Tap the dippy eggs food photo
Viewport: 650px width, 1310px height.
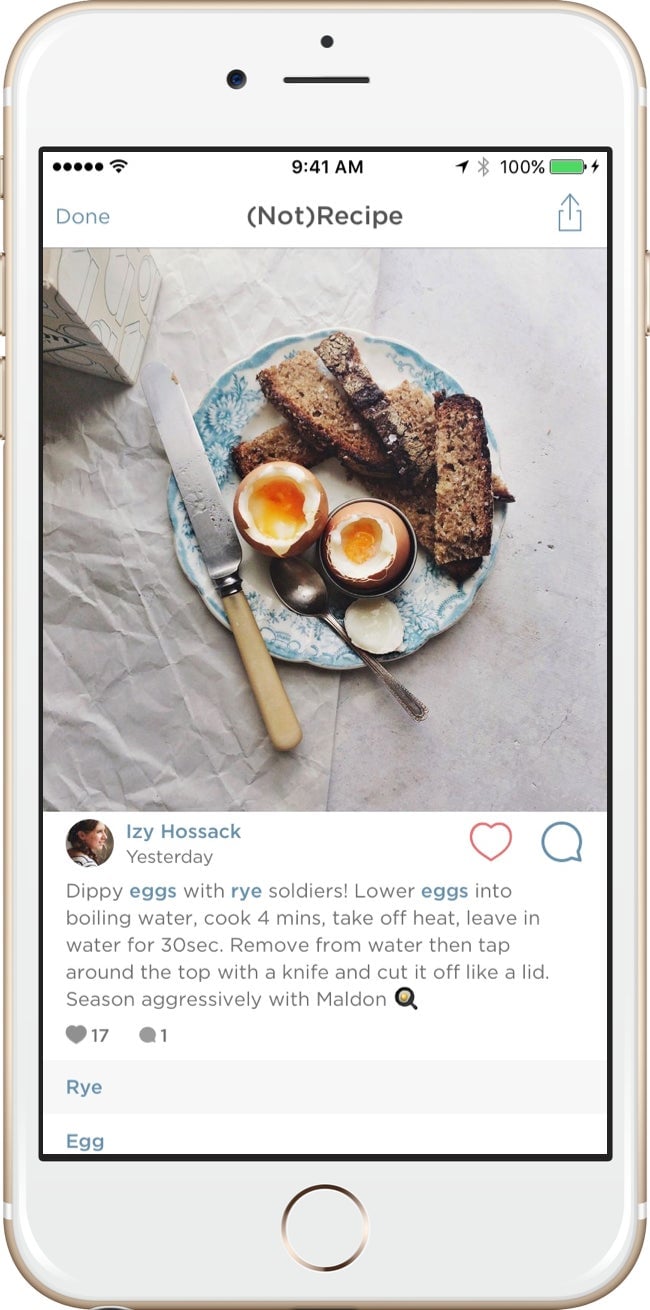click(325, 530)
